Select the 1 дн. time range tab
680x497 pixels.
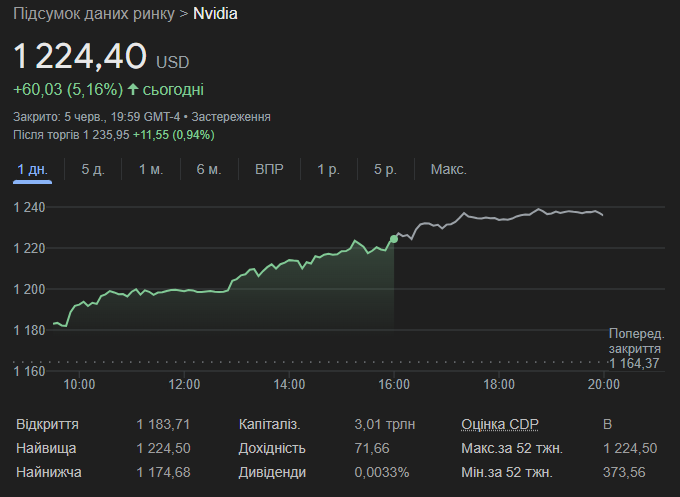(x=32, y=169)
